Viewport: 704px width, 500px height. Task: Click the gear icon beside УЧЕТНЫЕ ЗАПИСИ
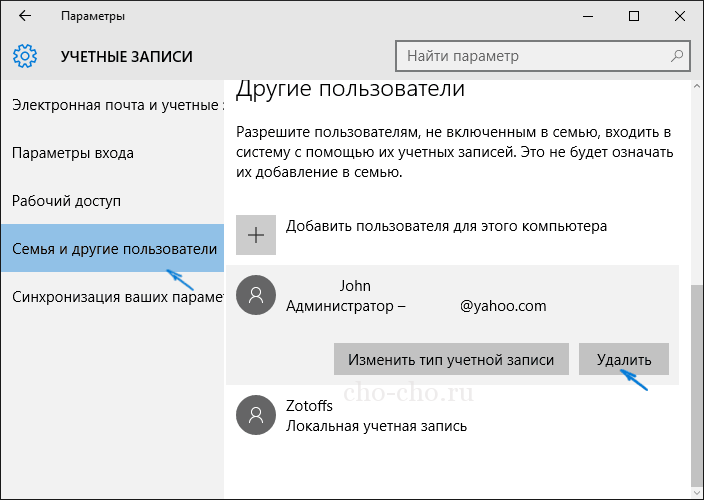[26, 56]
